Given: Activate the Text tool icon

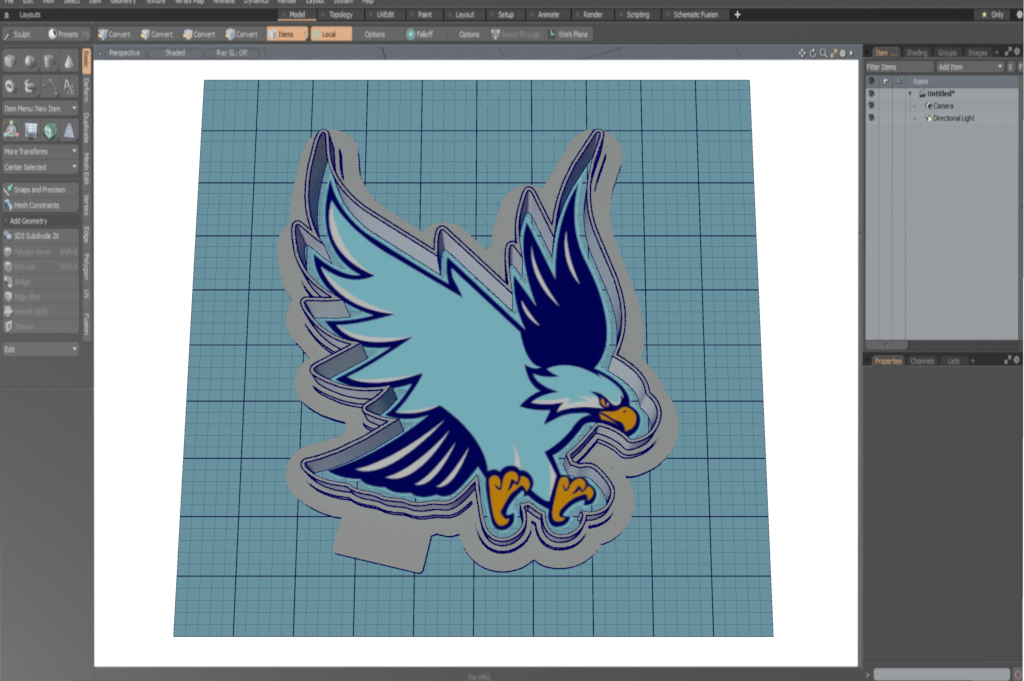Looking at the screenshot, I should [68, 87].
